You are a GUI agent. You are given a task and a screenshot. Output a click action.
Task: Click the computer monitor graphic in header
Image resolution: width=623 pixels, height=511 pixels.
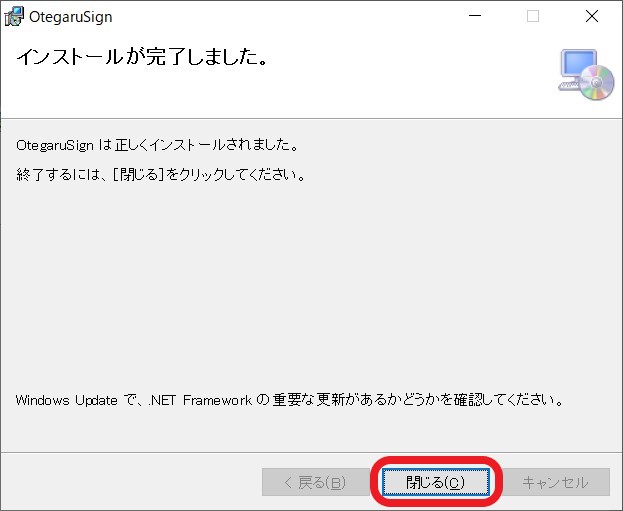576,70
